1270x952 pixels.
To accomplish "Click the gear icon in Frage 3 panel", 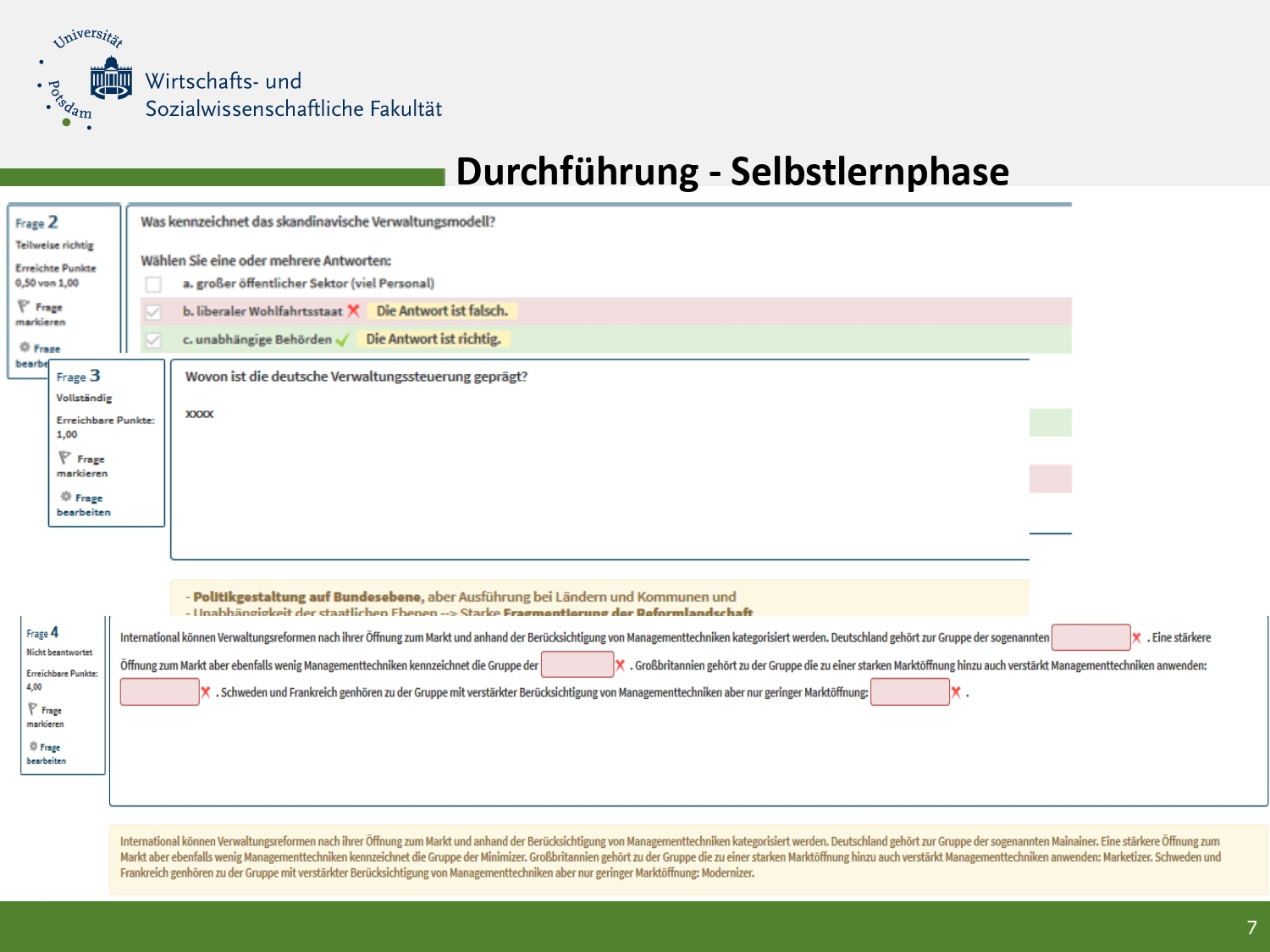I will point(65,497).
